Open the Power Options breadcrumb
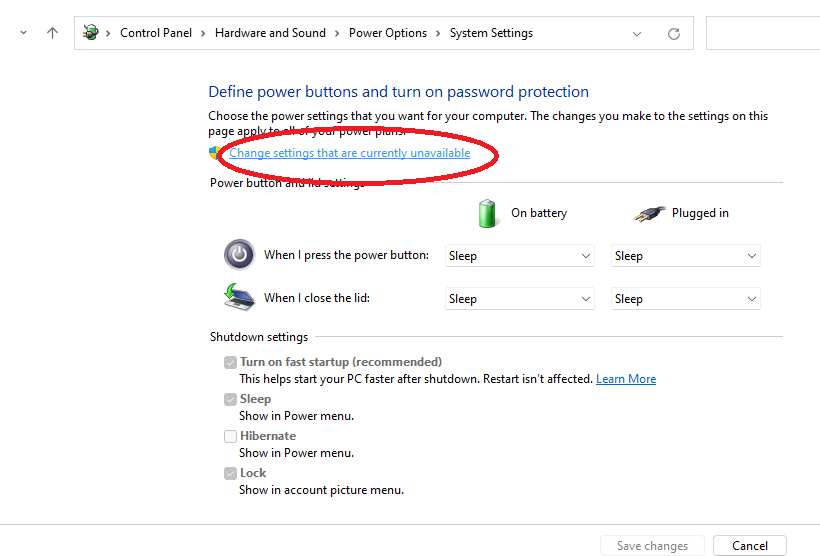 tap(388, 33)
